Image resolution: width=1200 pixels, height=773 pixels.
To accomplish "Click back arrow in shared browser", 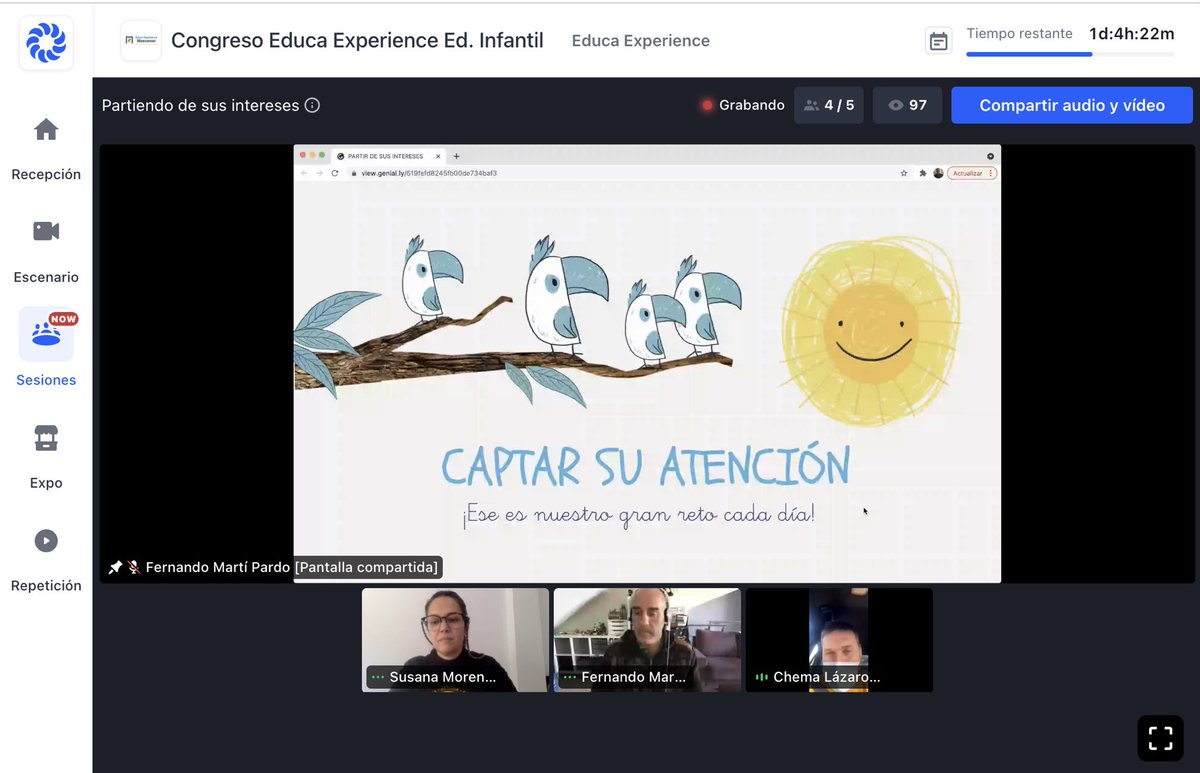I will (304, 173).
